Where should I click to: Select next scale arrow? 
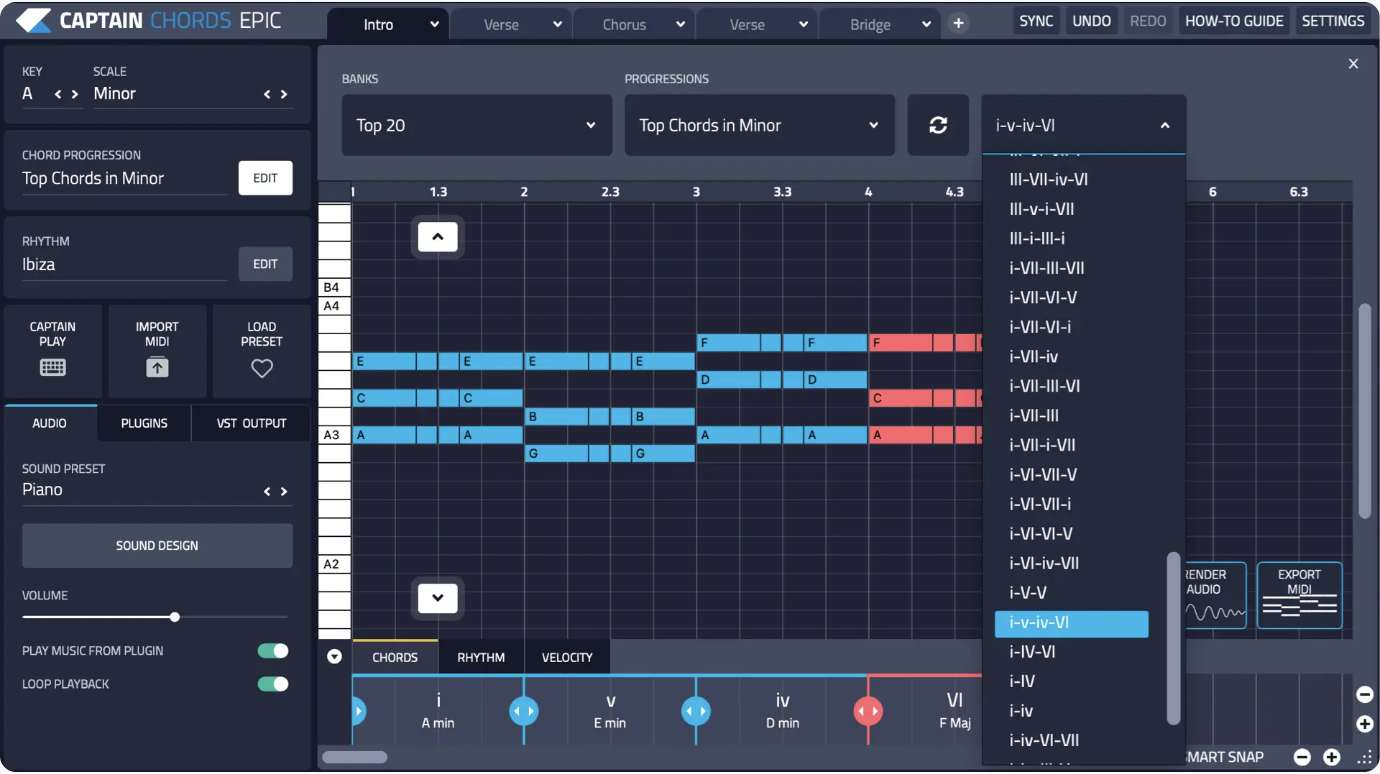click(x=284, y=94)
